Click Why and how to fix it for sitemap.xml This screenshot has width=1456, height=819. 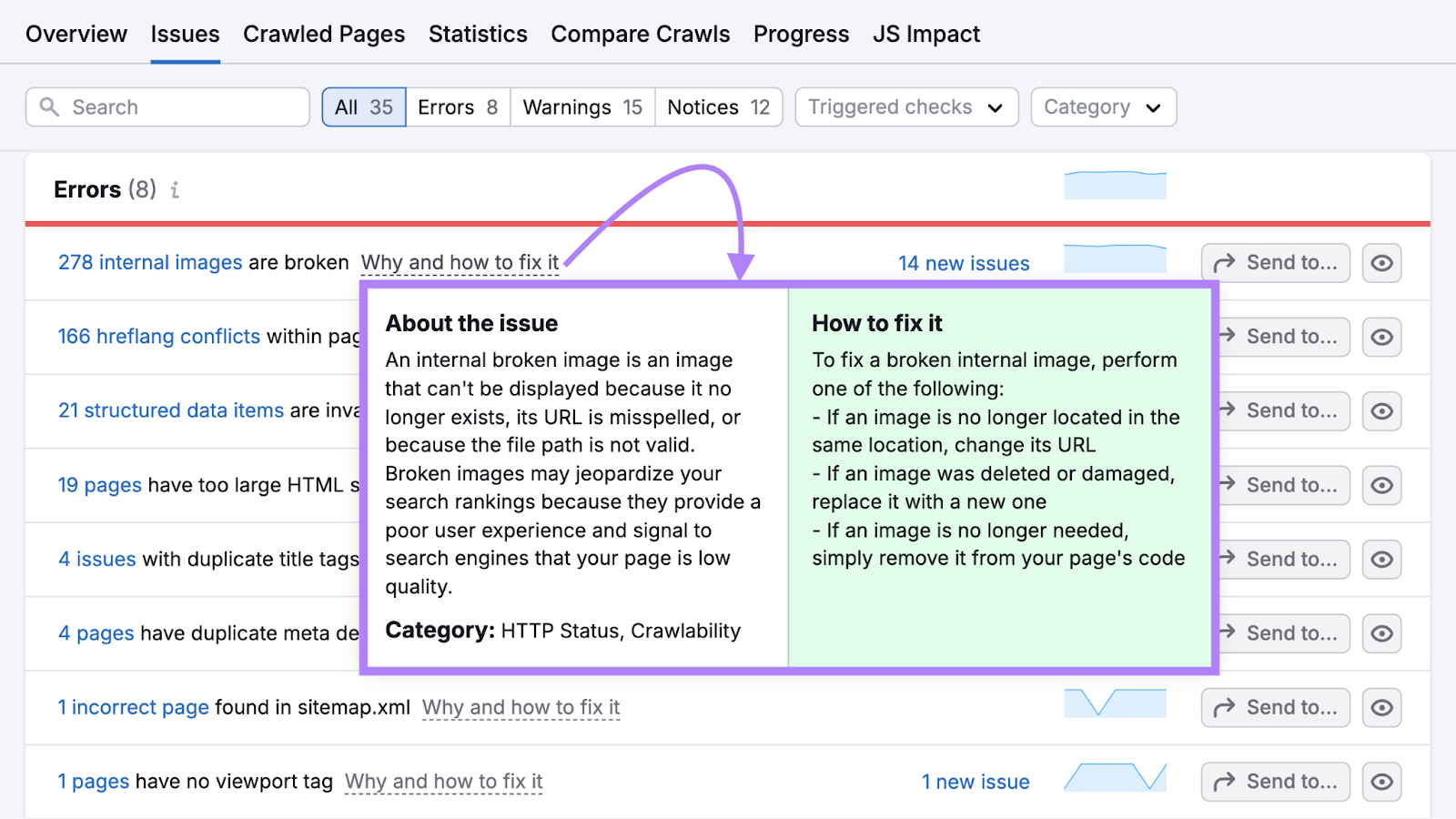(521, 707)
